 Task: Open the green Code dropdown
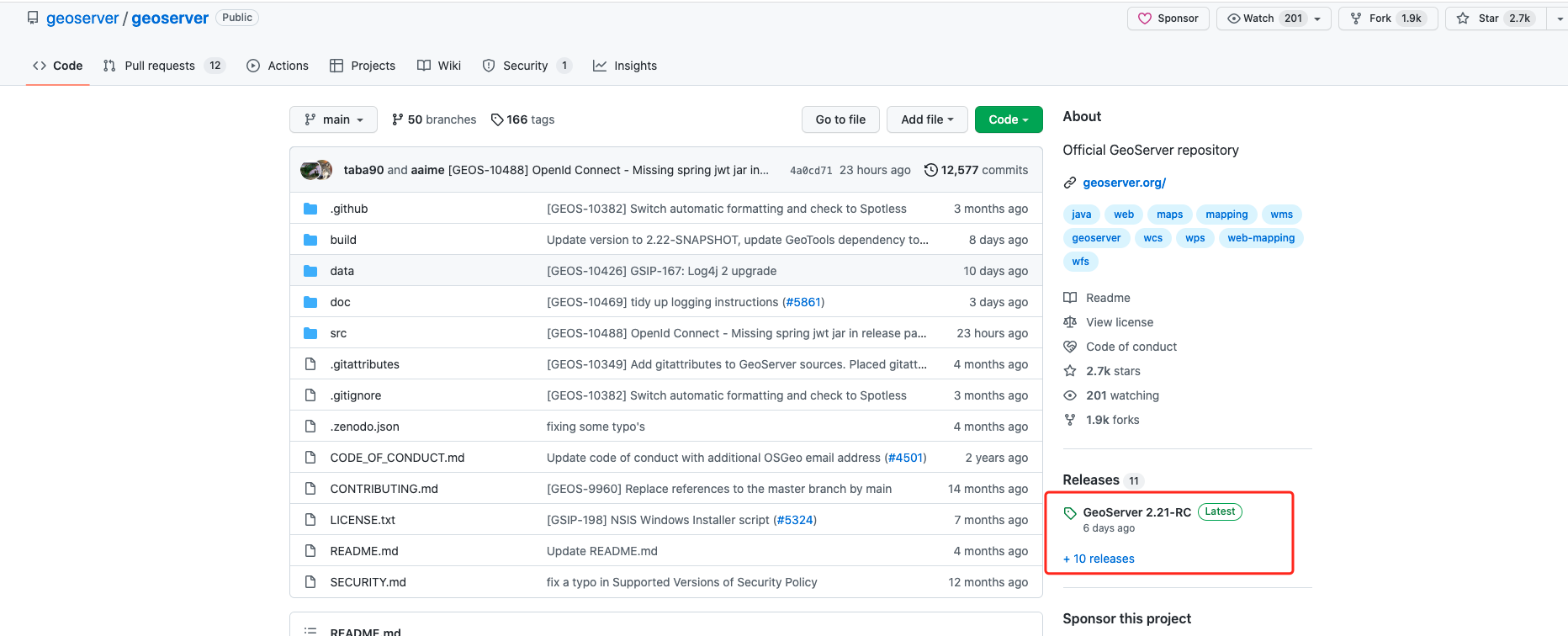(x=1008, y=119)
